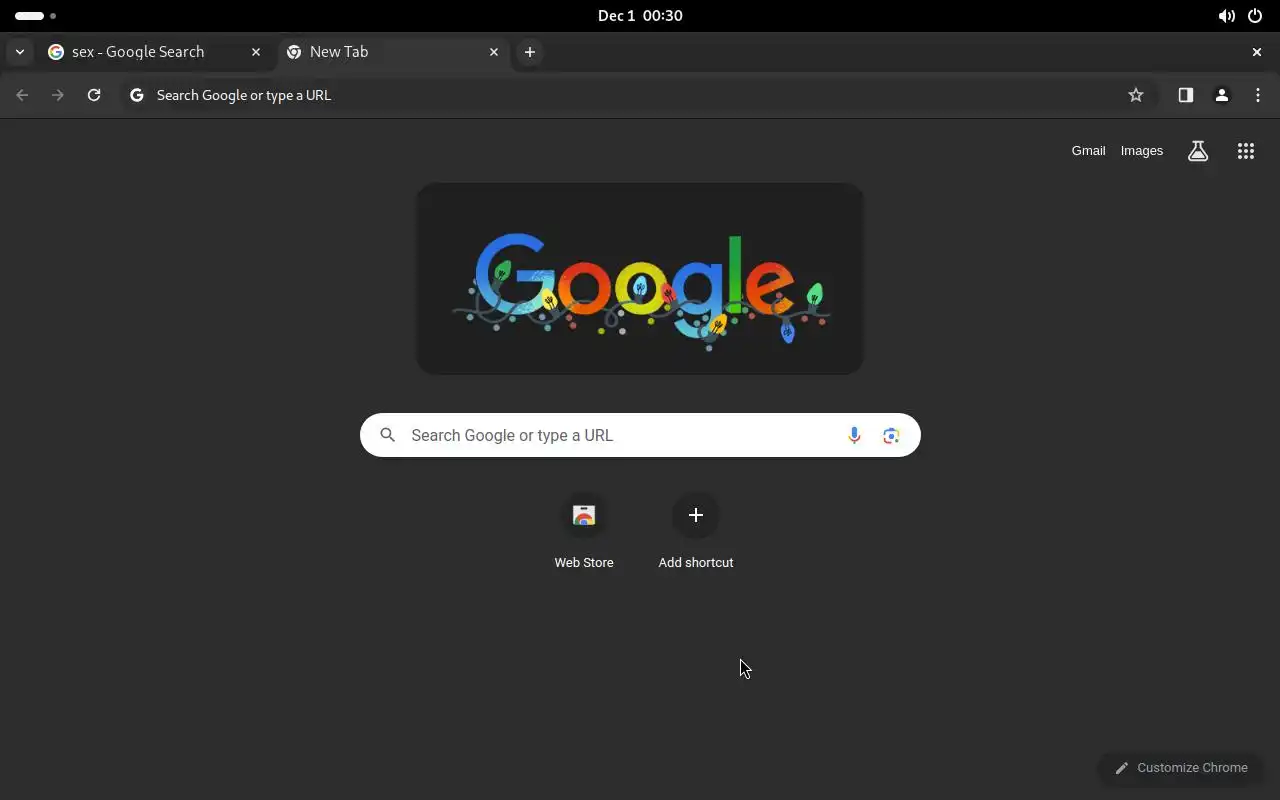Open the Web Store shortcut
1280x800 pixels.
(x=584, y=532)
